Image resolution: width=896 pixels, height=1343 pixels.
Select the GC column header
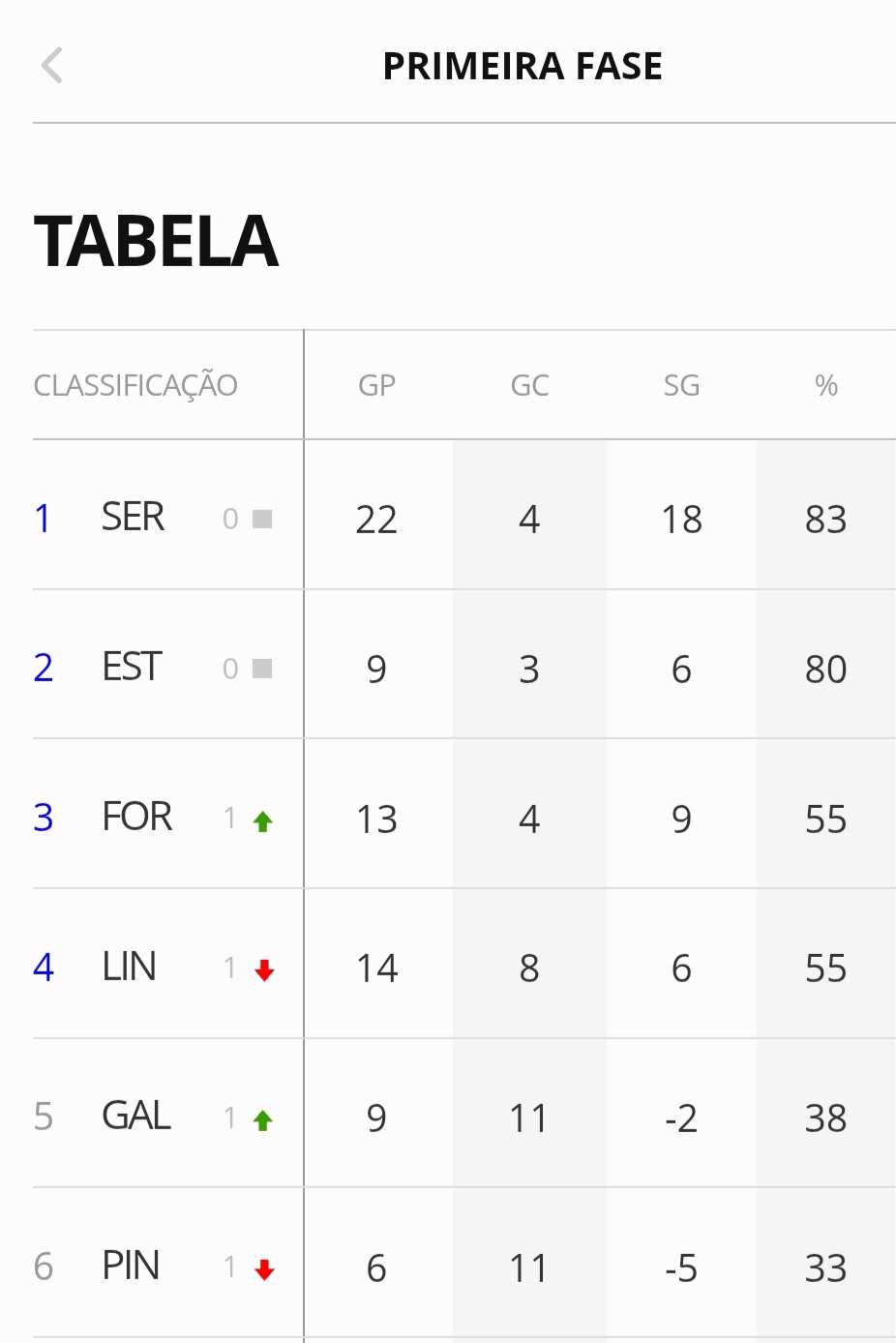tap(529, 385)
